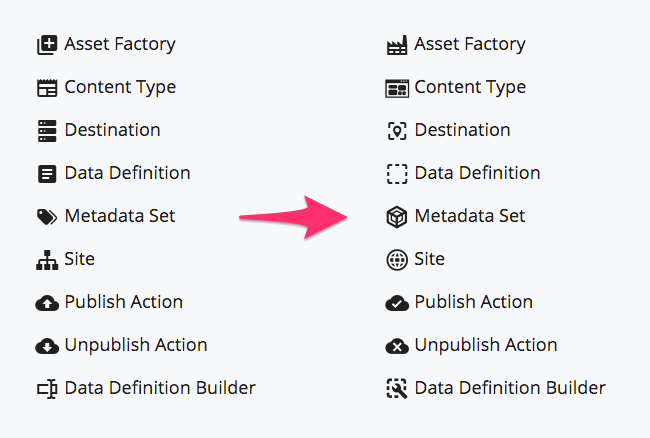650x438 pixels.
Task: Click the Unpublish Action cloud-download icon
Action: (x=47, y=346)
